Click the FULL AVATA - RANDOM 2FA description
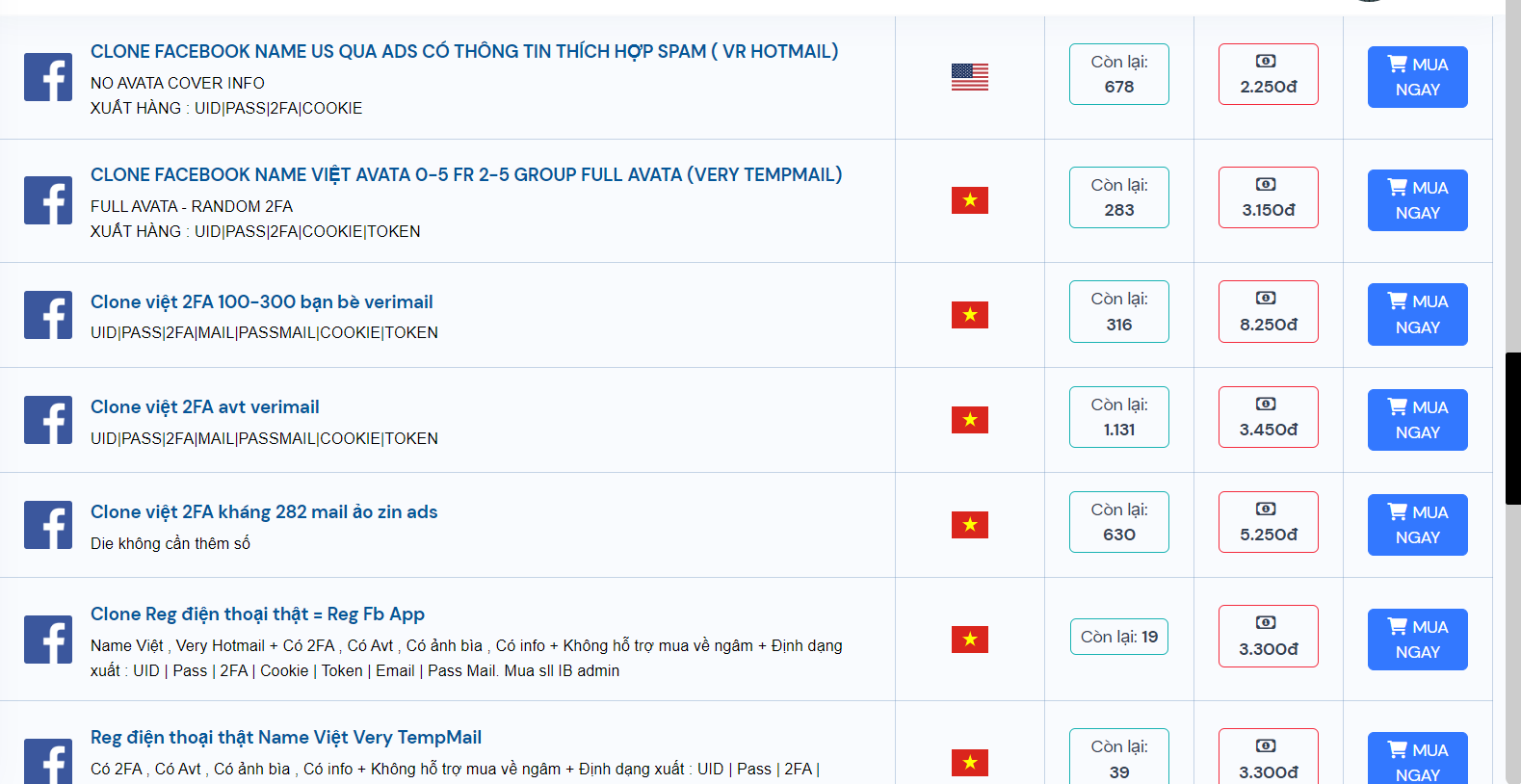Viewport: 1521px width, 784px height. [192, 206]
